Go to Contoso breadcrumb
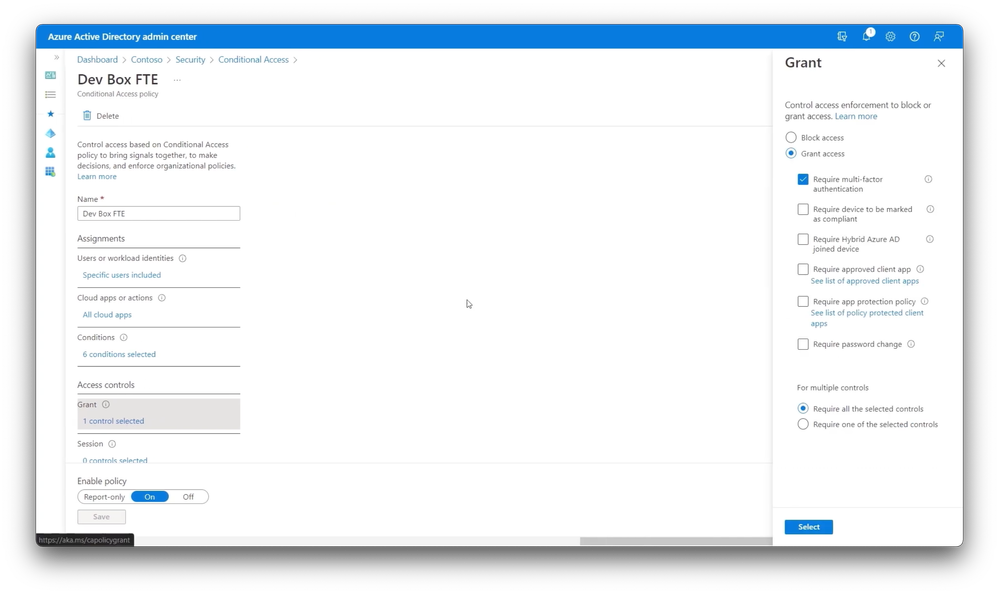The width and height of the screenshot is (999, 594). click(147, 59)
